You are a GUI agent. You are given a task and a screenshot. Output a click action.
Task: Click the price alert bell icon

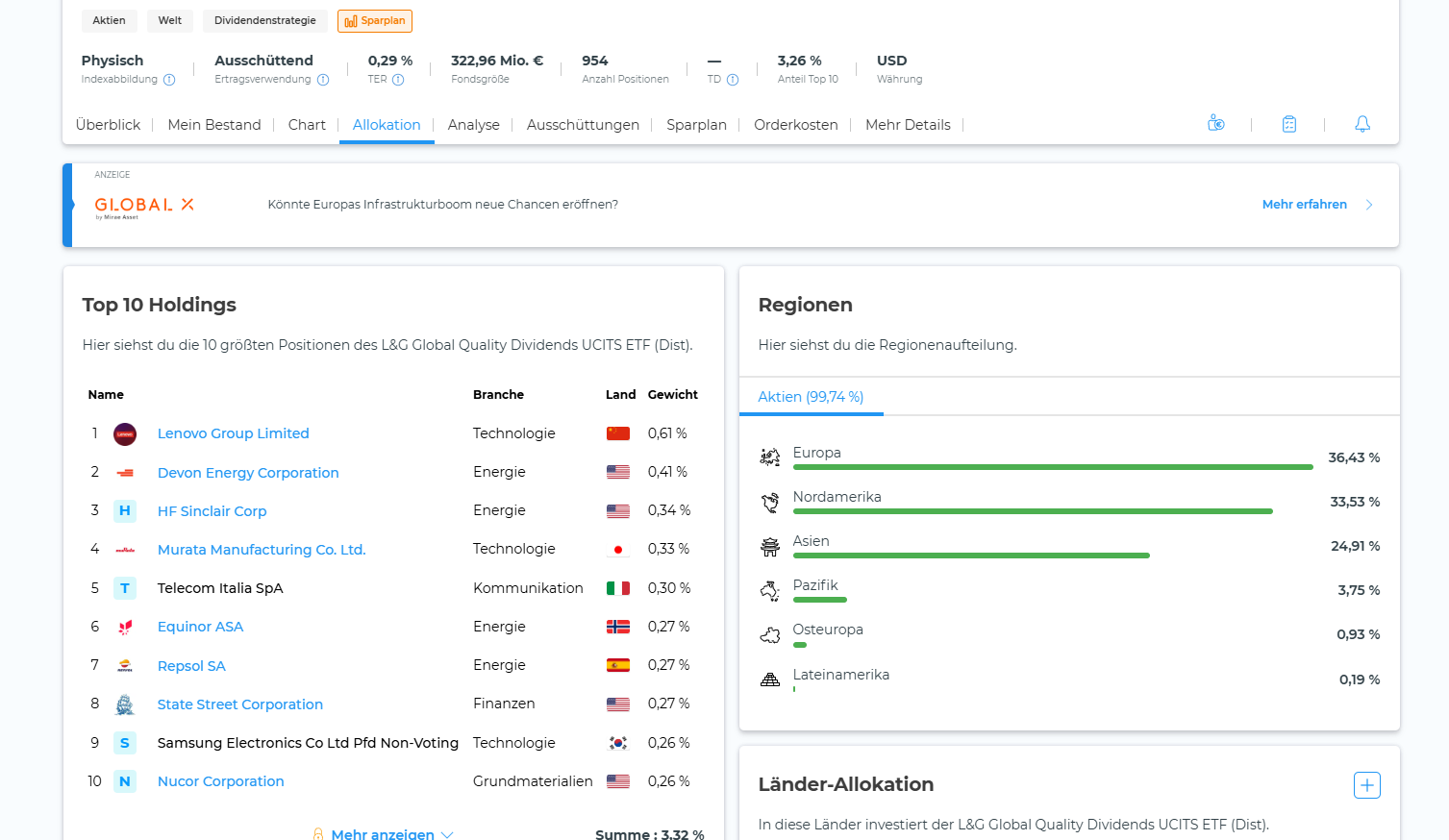[1362, 124]
